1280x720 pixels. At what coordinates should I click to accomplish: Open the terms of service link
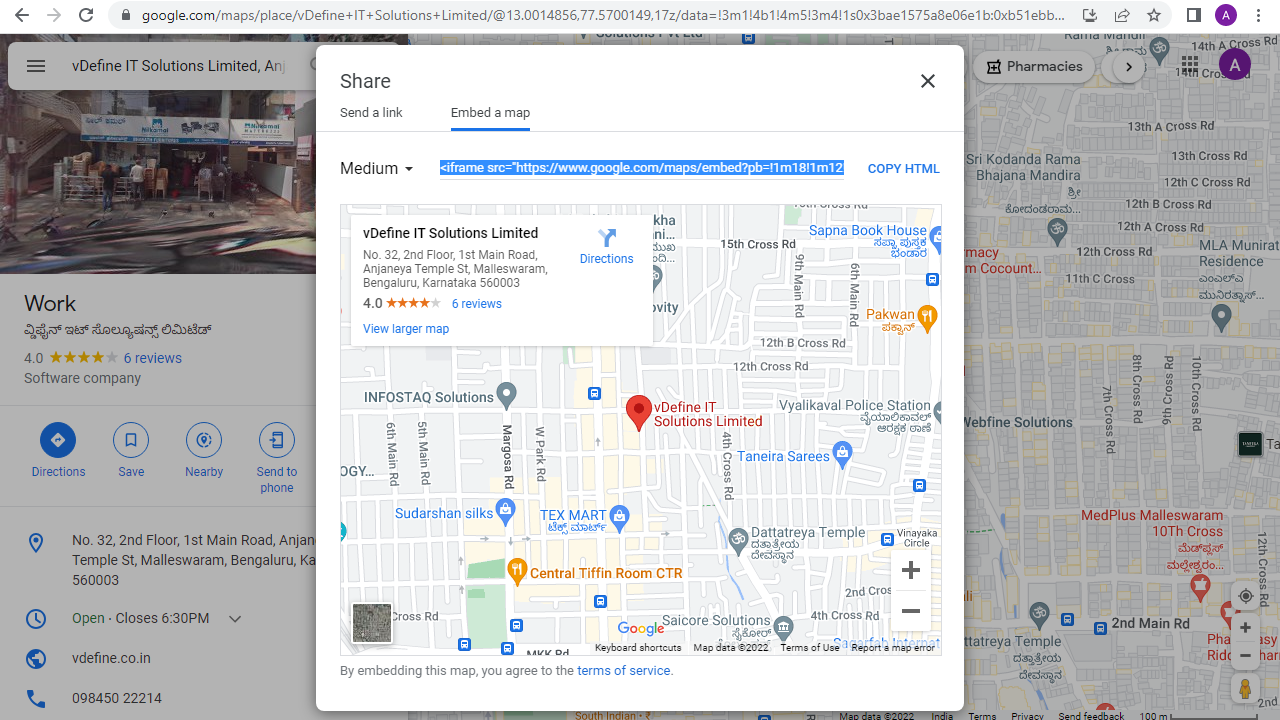pyautogui.click(x=624, y=671)
